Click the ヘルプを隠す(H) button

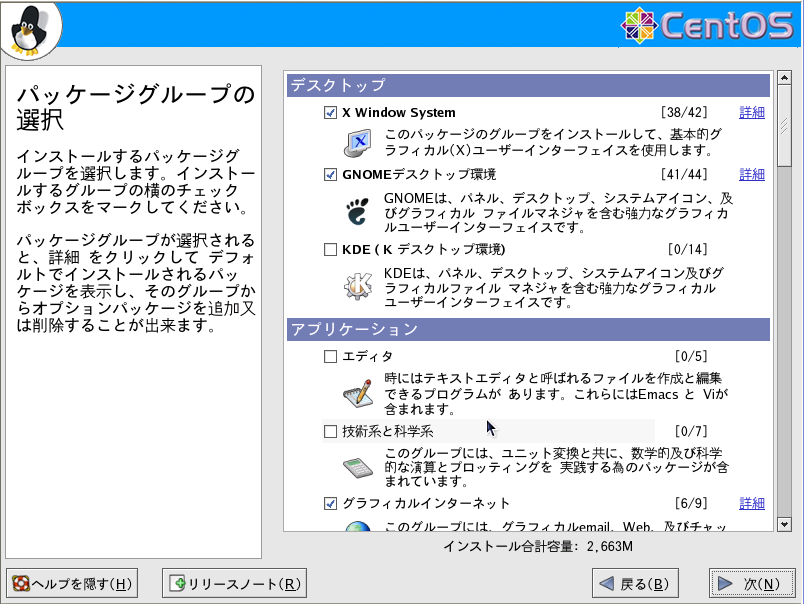[x=72, y=583]
